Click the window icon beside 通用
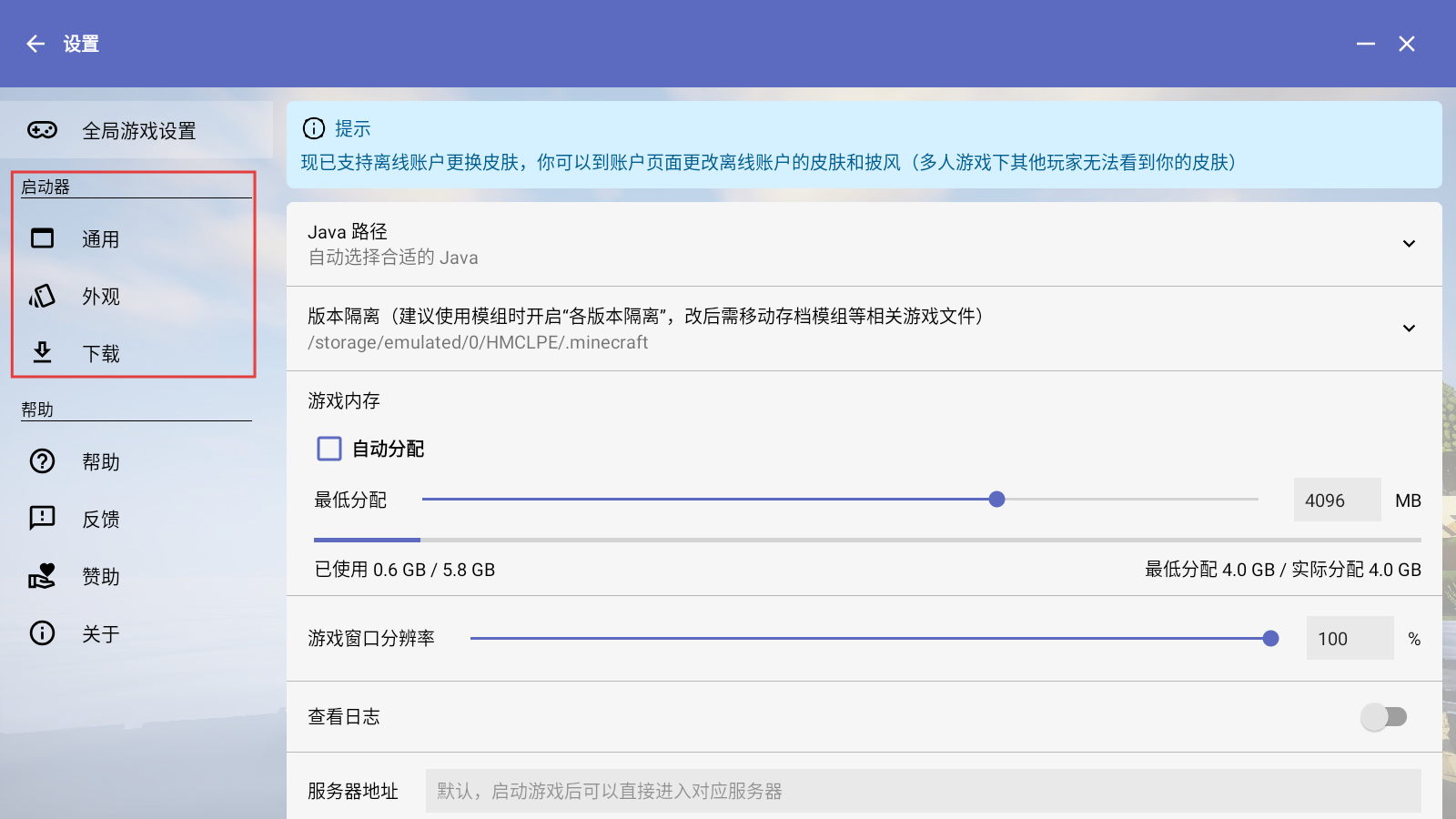The height and width of the screenshot is (819, 1456). [x=43, y=238]
